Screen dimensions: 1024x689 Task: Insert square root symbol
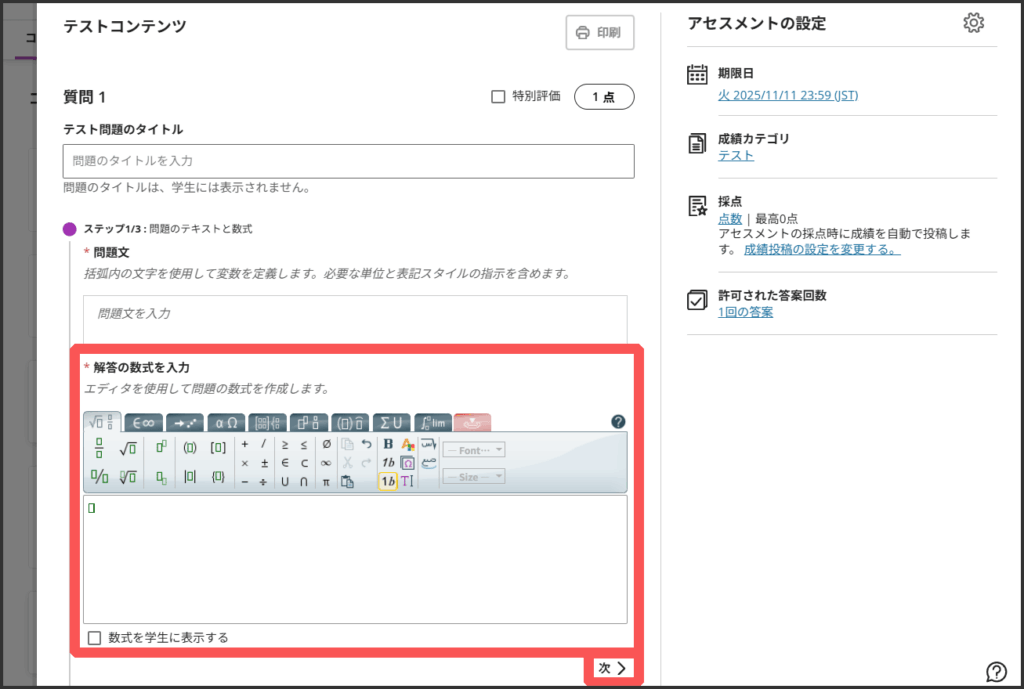127,446
